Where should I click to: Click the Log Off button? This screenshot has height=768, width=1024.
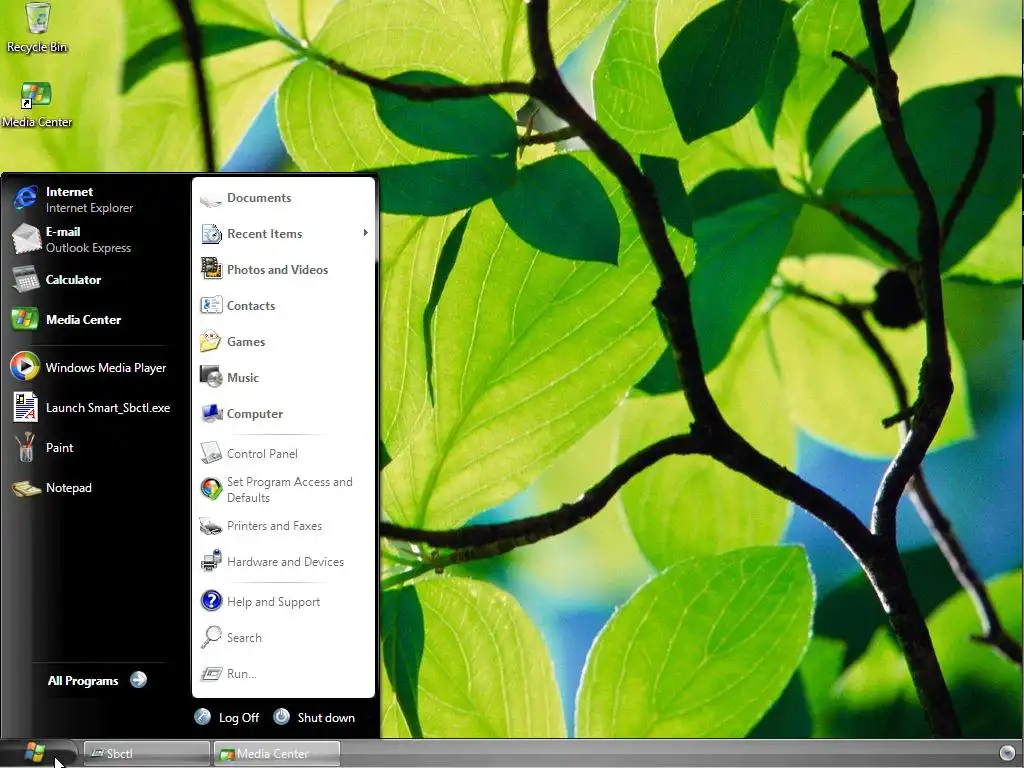pos(227,717)
